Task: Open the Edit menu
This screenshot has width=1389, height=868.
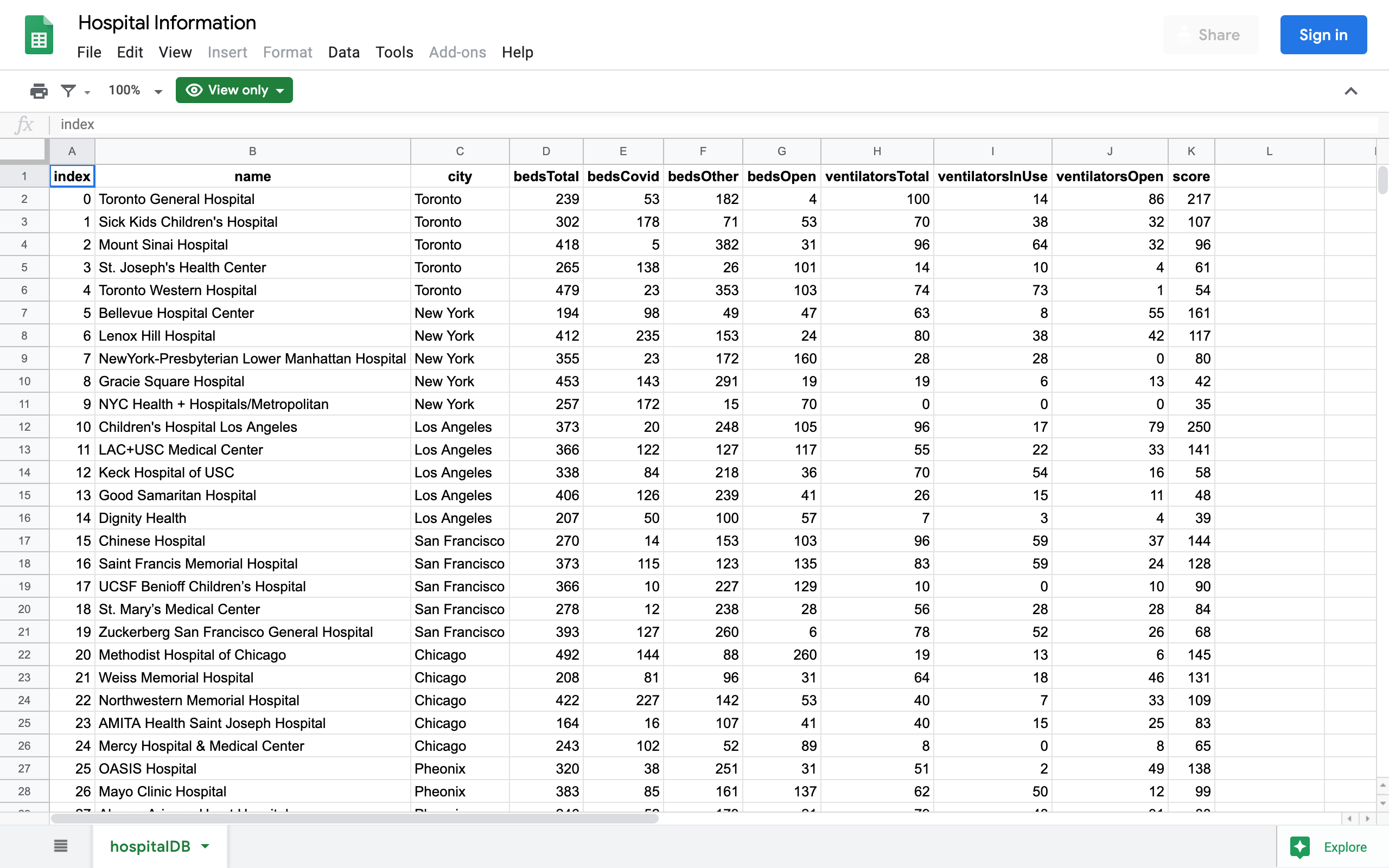Action: [x=130, y=52]
